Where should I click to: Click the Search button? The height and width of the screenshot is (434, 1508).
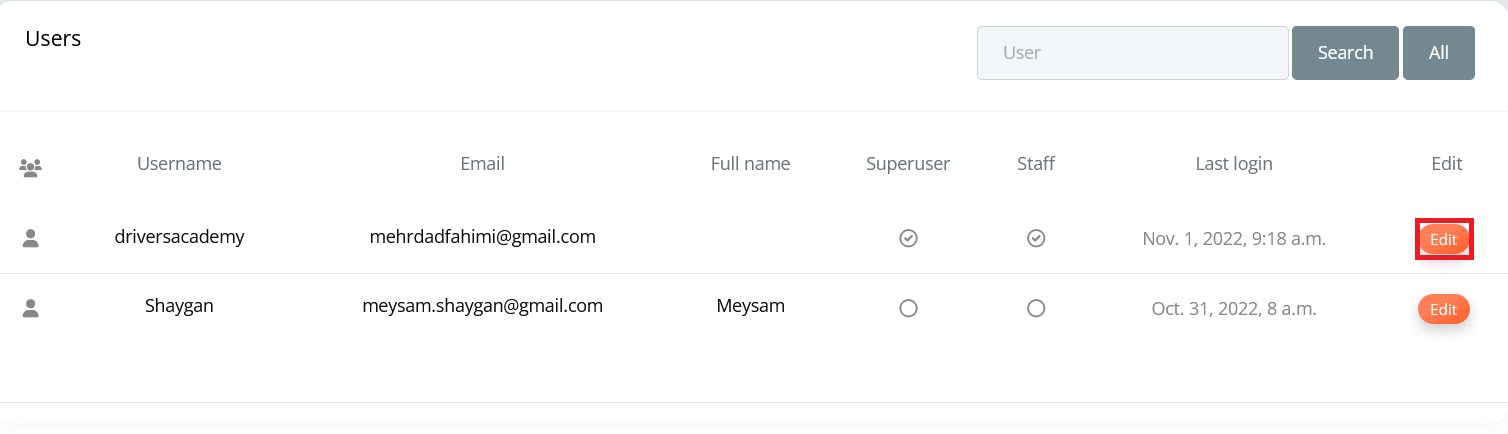click(x=1345, y=53)
